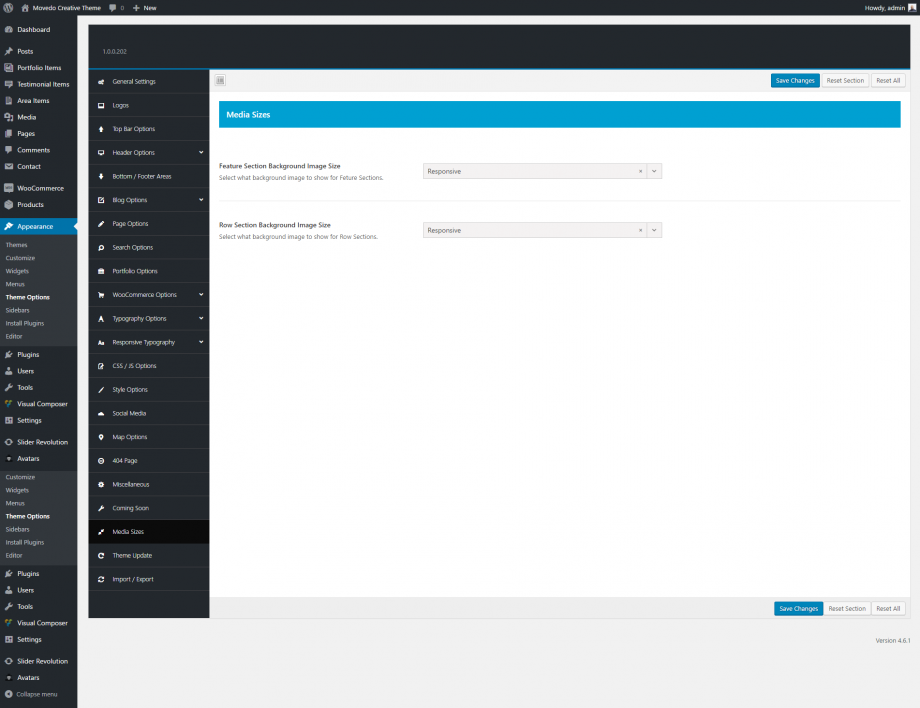
Task: Open Map Options with the pin icon
Action: coord(129,437)
